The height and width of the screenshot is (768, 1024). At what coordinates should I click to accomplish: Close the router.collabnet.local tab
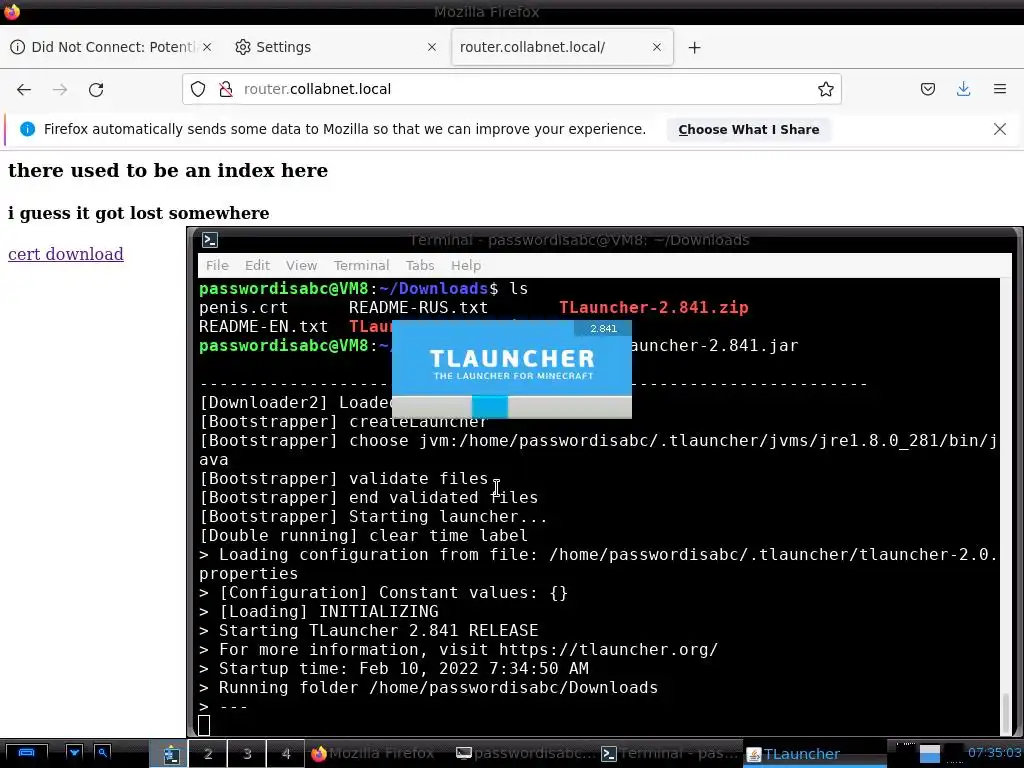click(657, 47)
